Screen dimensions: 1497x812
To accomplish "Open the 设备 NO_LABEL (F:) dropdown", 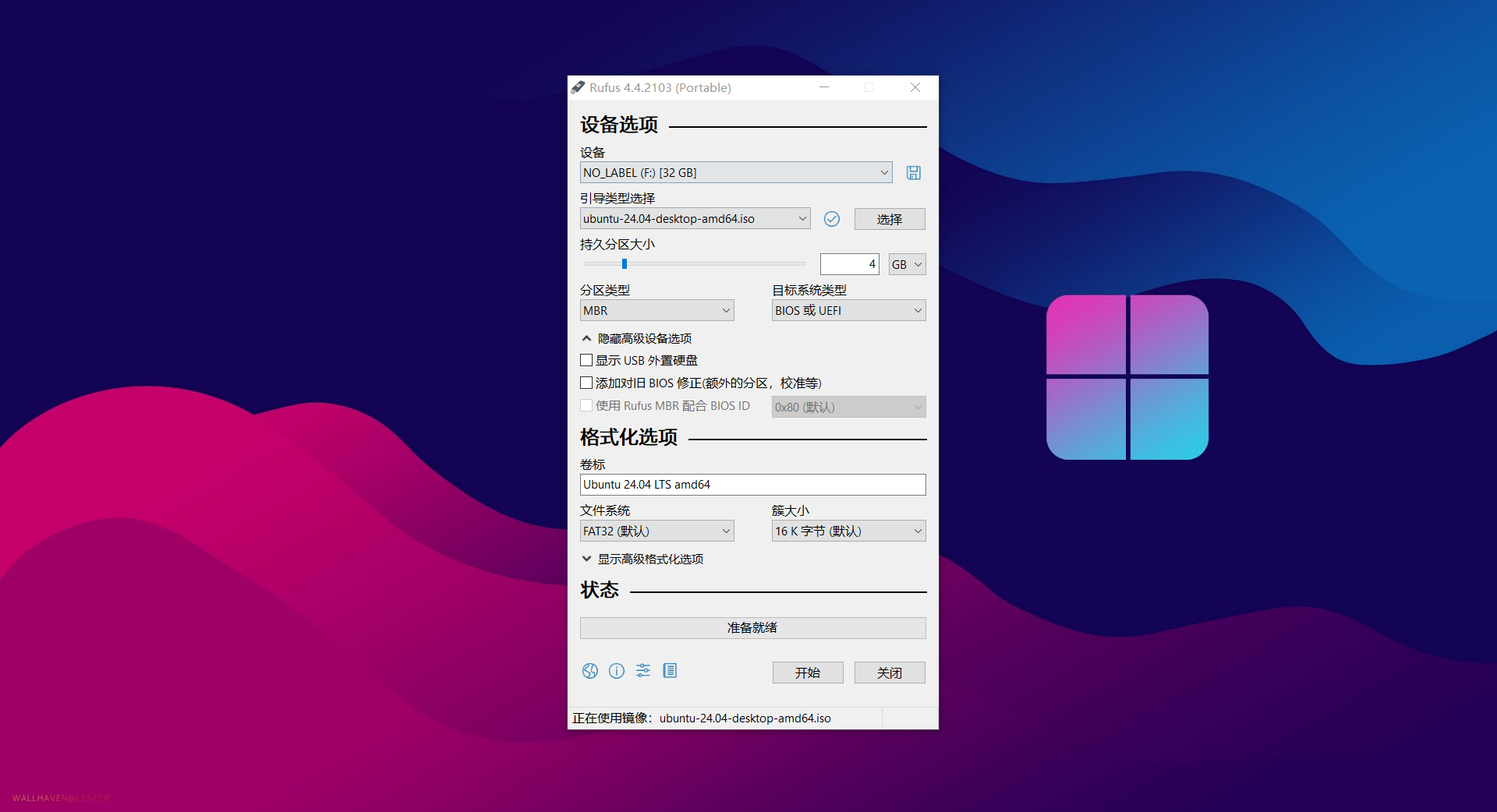I will [735, 172].
